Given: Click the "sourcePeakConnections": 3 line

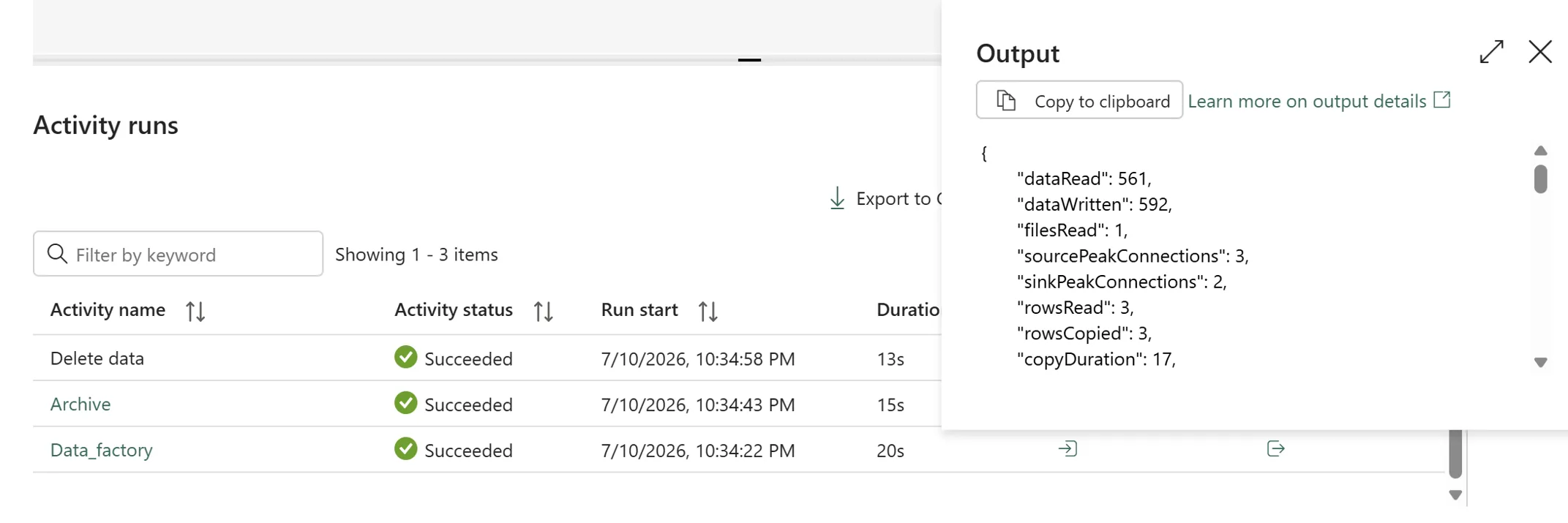Looking at the screenshot, I should [x=1133, y=256].
